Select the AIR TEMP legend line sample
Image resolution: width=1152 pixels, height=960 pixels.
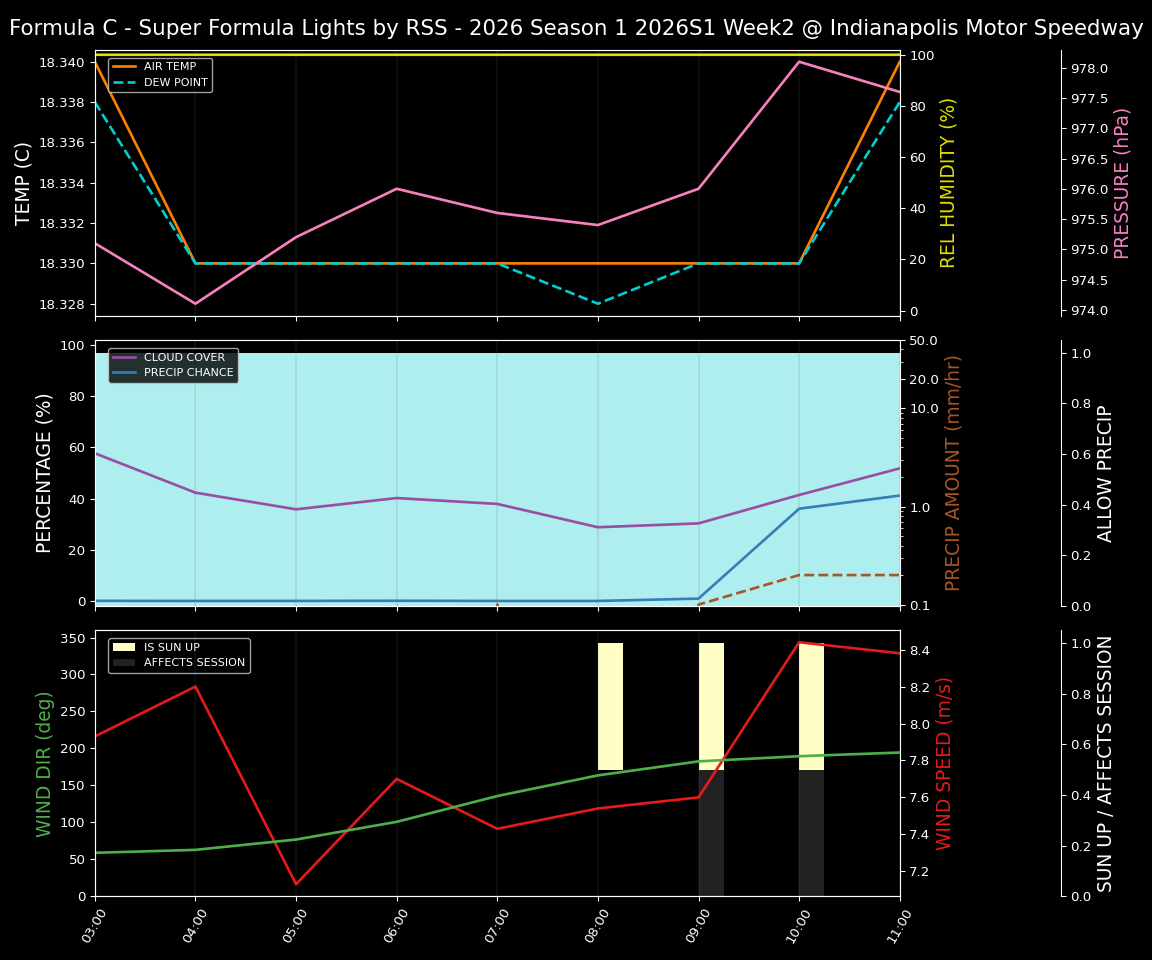126,65
